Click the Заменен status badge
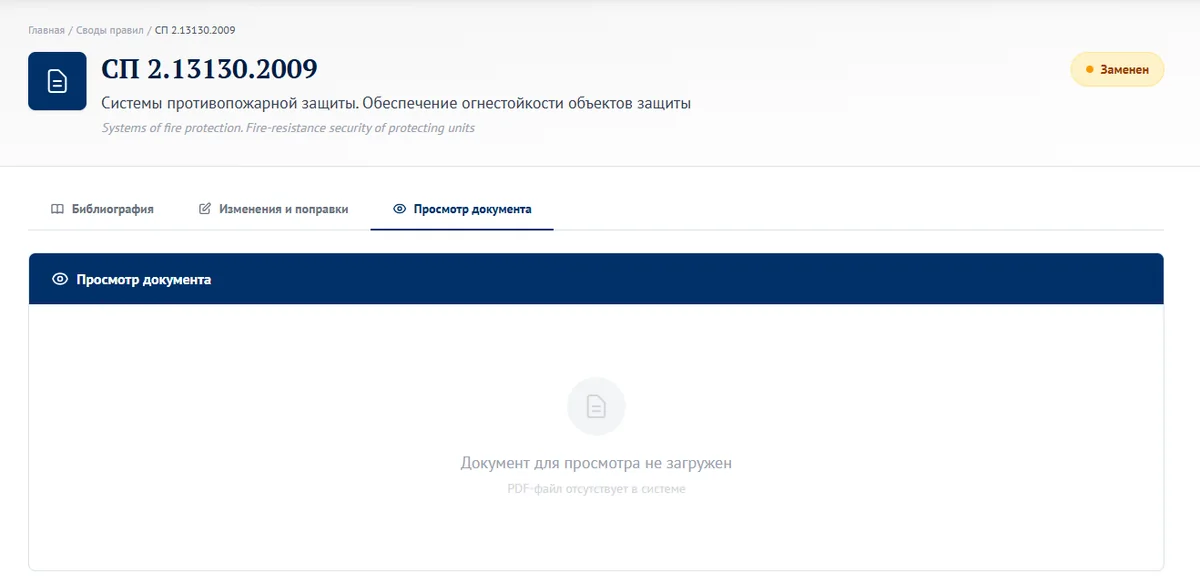This screenshot has height=584, width=1200. [1117, 70]
